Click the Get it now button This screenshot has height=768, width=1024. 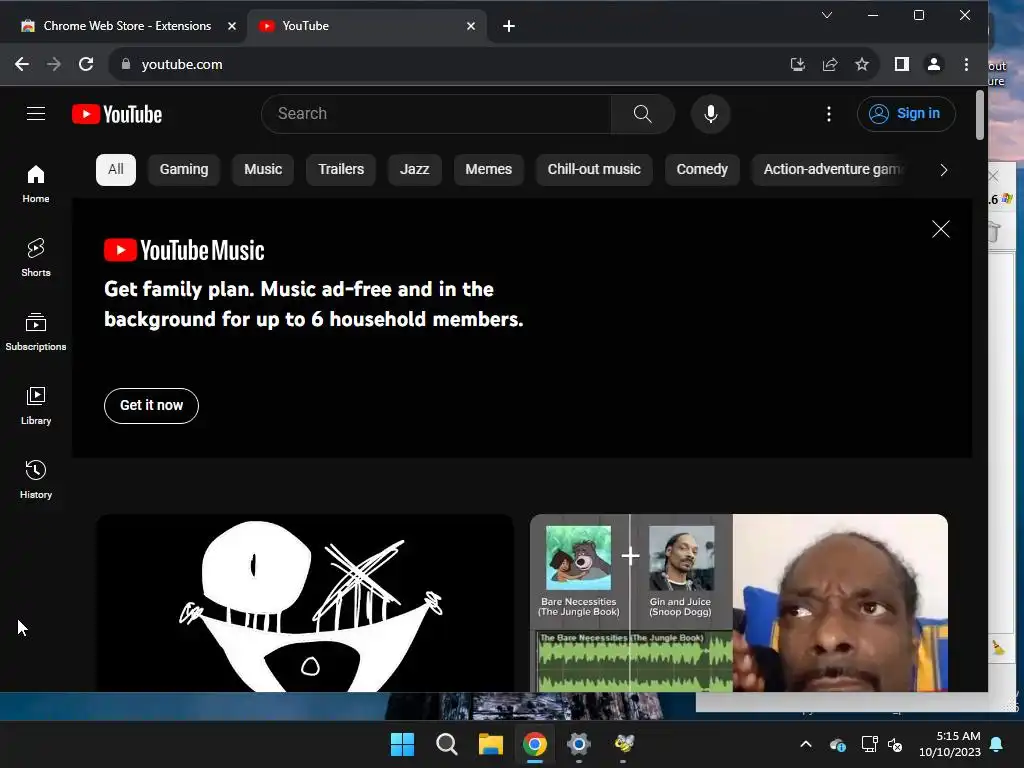click(152, 406)
